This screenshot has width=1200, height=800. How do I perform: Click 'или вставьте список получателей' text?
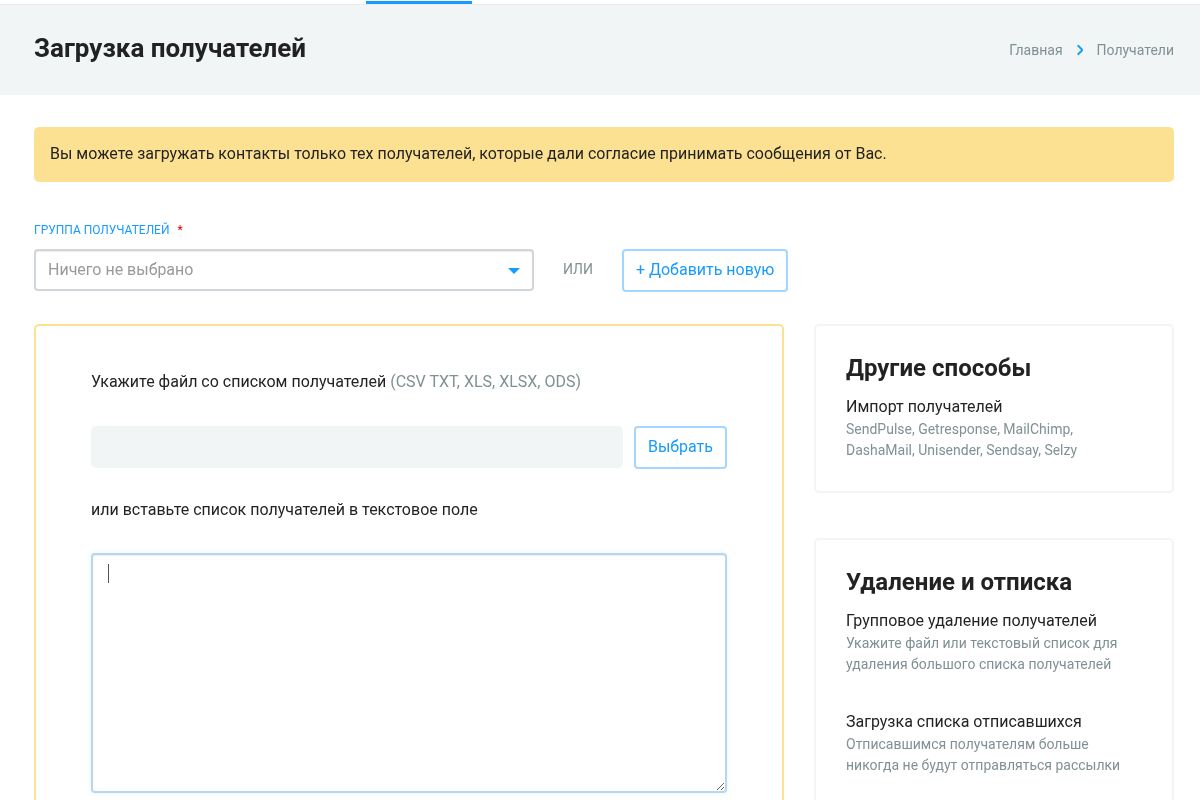pyautogui.click(x=284, y=509)
